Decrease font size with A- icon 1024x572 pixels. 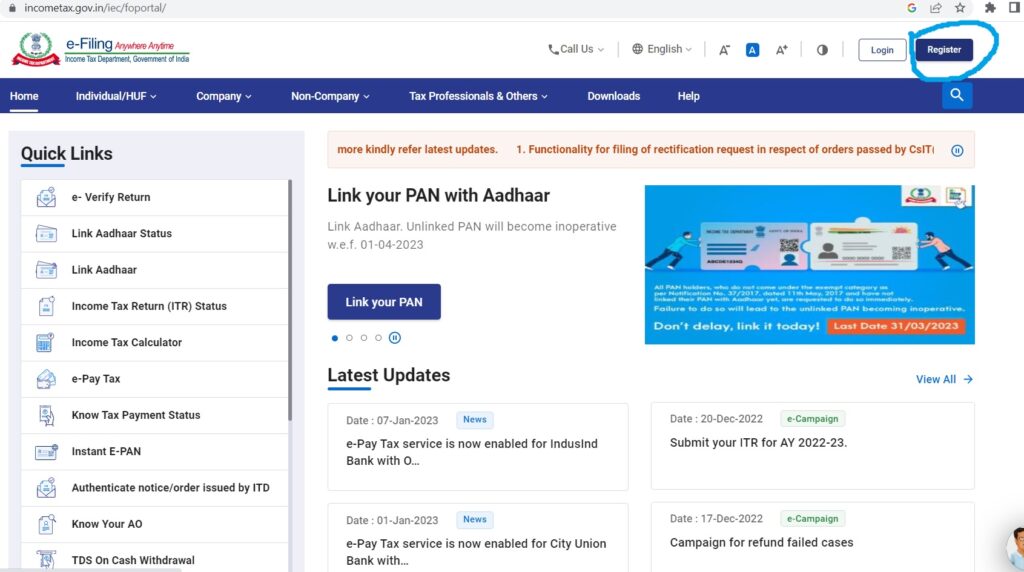724,50
